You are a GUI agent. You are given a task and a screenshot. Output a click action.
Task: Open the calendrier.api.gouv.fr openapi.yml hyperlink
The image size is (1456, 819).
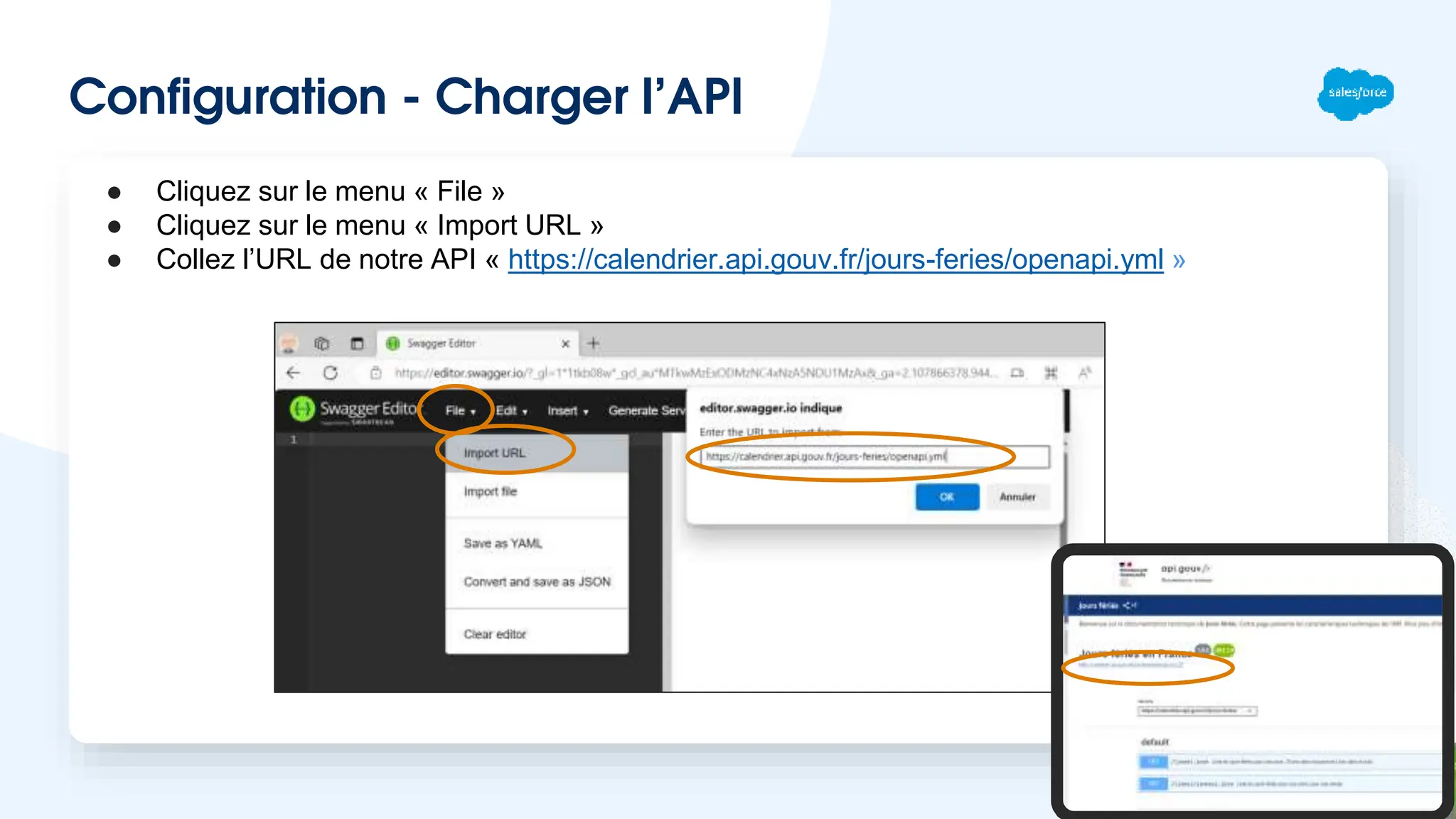(x=835, y=260)
